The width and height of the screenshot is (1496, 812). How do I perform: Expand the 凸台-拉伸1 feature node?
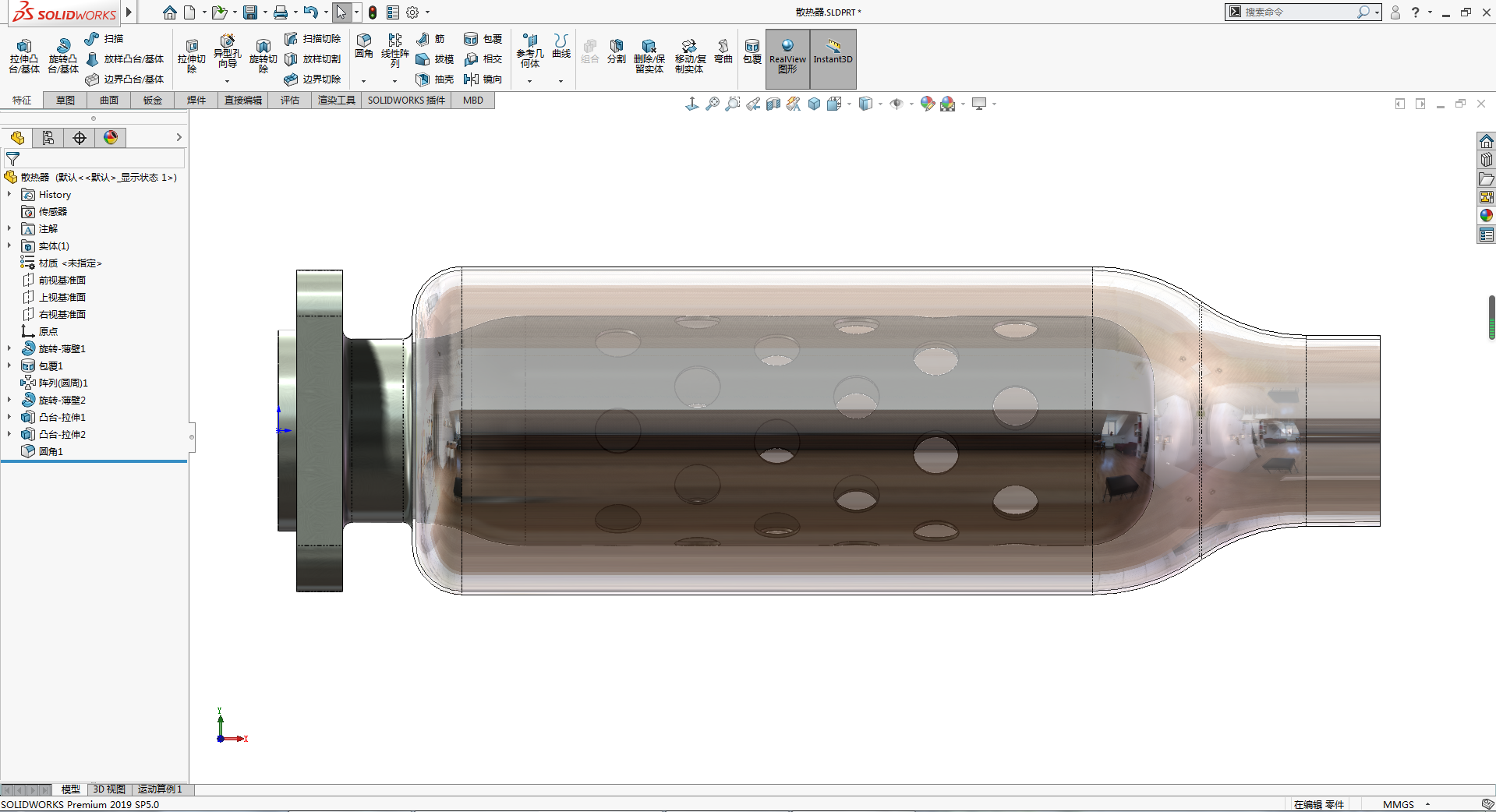(9, 417)
